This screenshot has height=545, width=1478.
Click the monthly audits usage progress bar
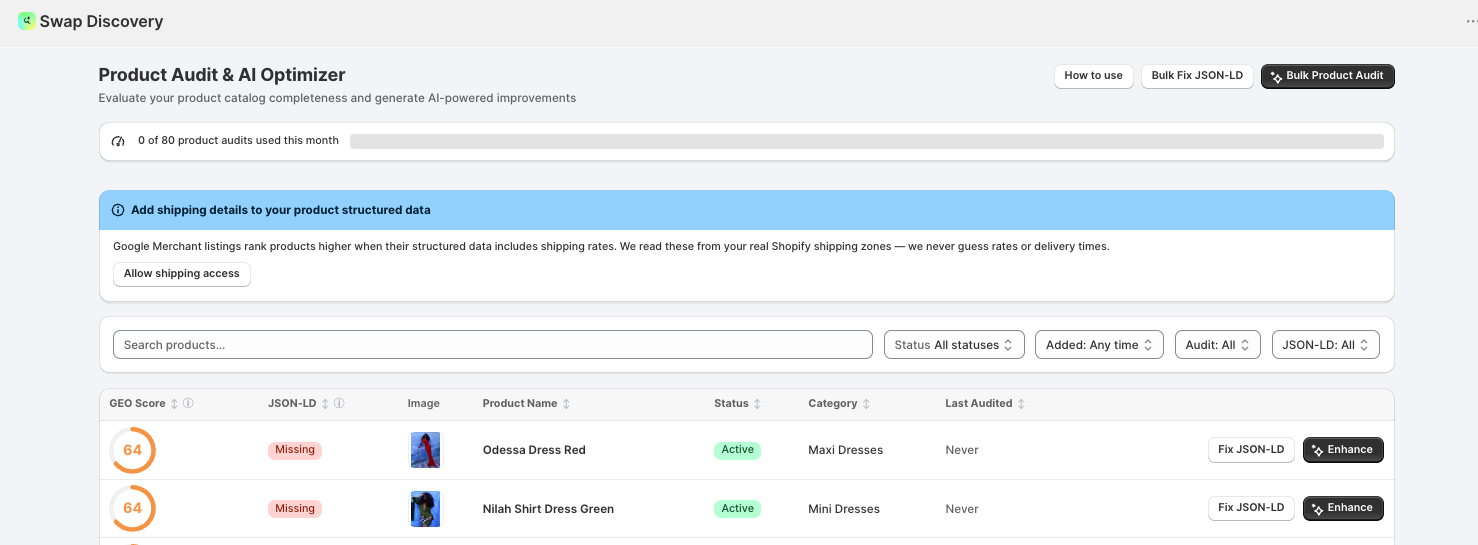click(867, 141)
